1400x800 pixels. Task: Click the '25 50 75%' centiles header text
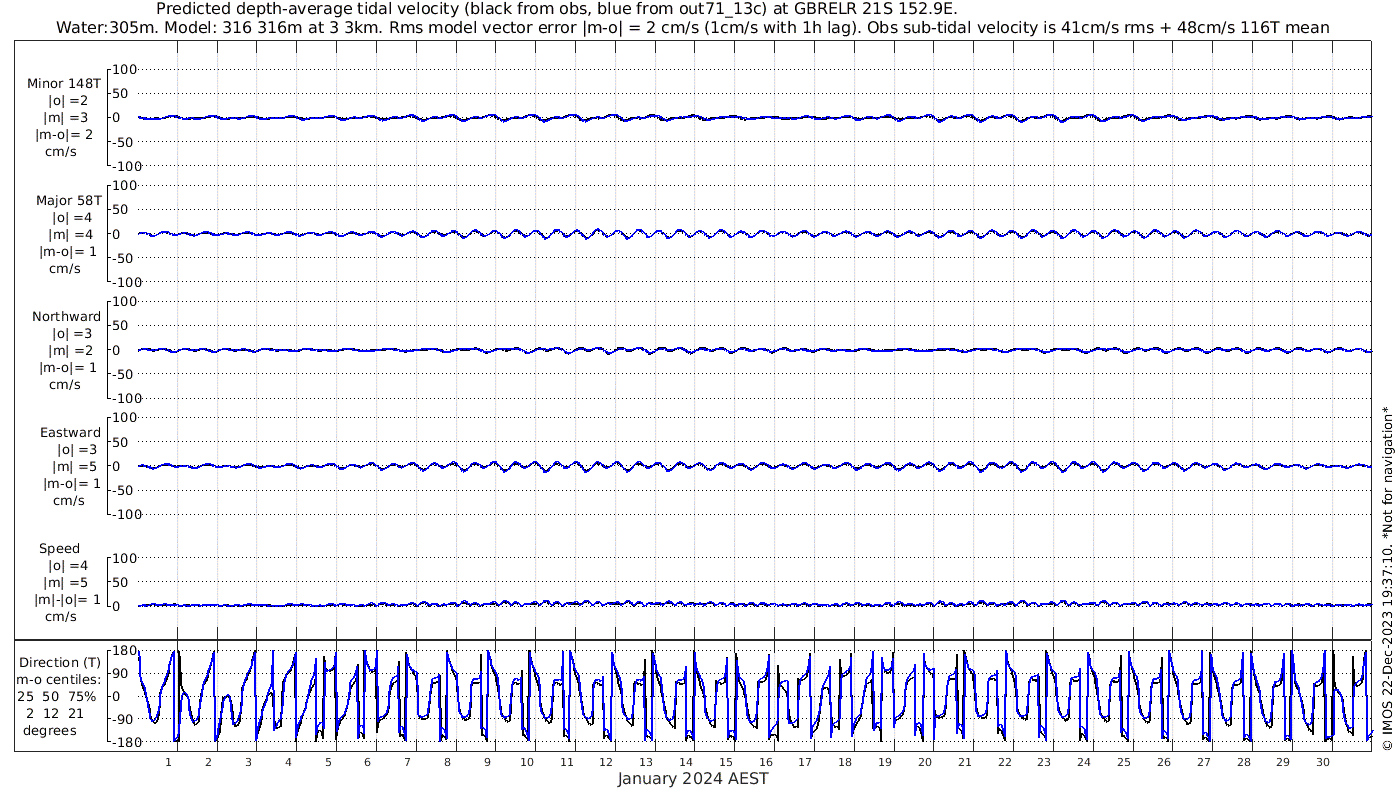click(57, 696)
